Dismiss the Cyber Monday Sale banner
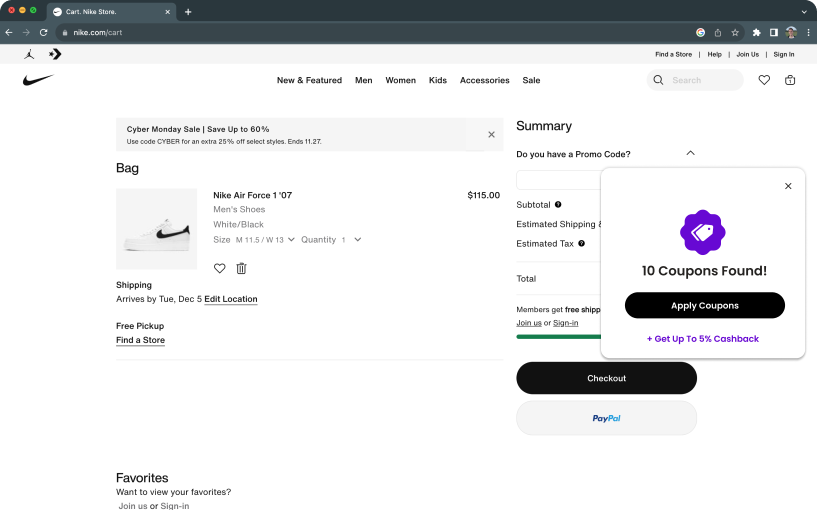 491,134
